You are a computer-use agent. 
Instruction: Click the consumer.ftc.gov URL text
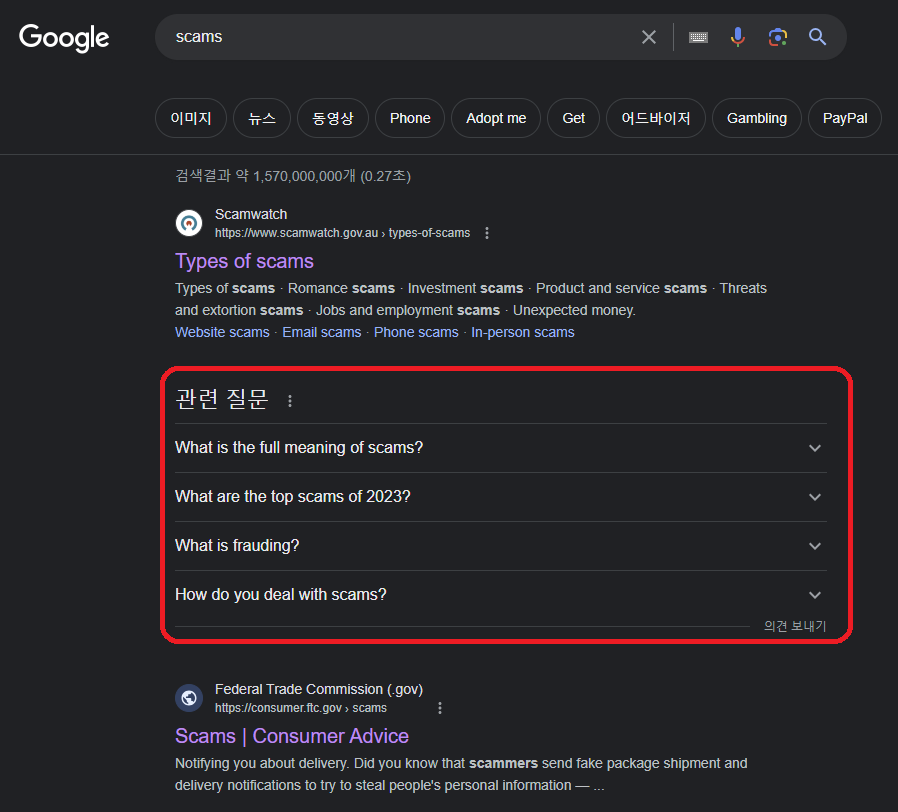point(301,708)
